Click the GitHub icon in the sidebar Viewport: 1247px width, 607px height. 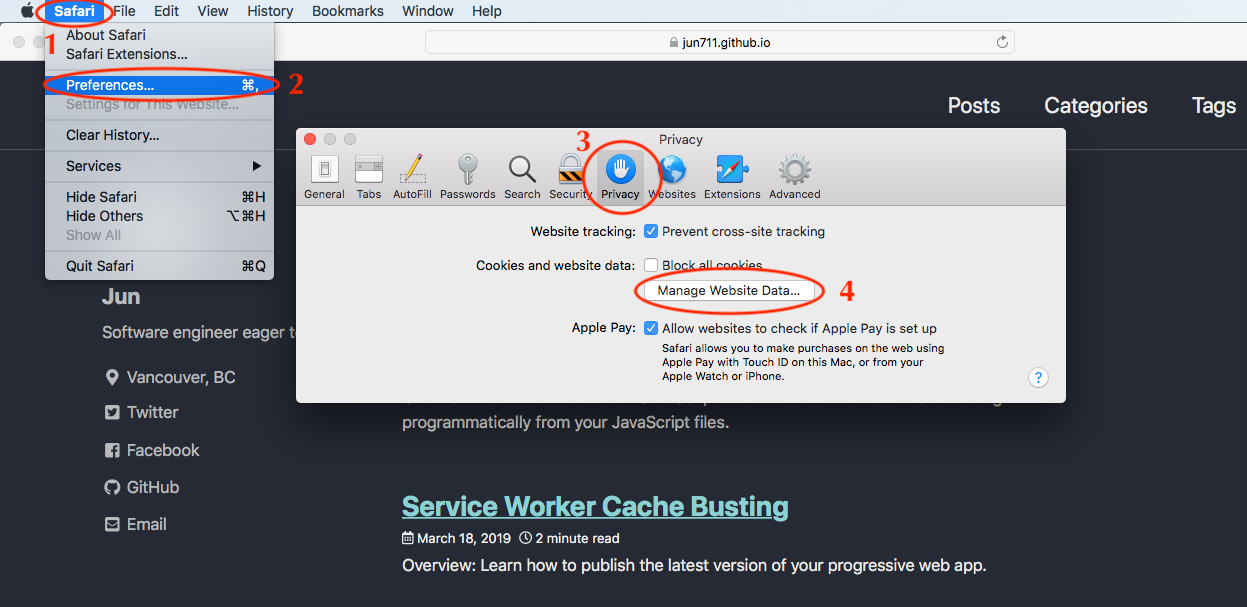point(112,488)
